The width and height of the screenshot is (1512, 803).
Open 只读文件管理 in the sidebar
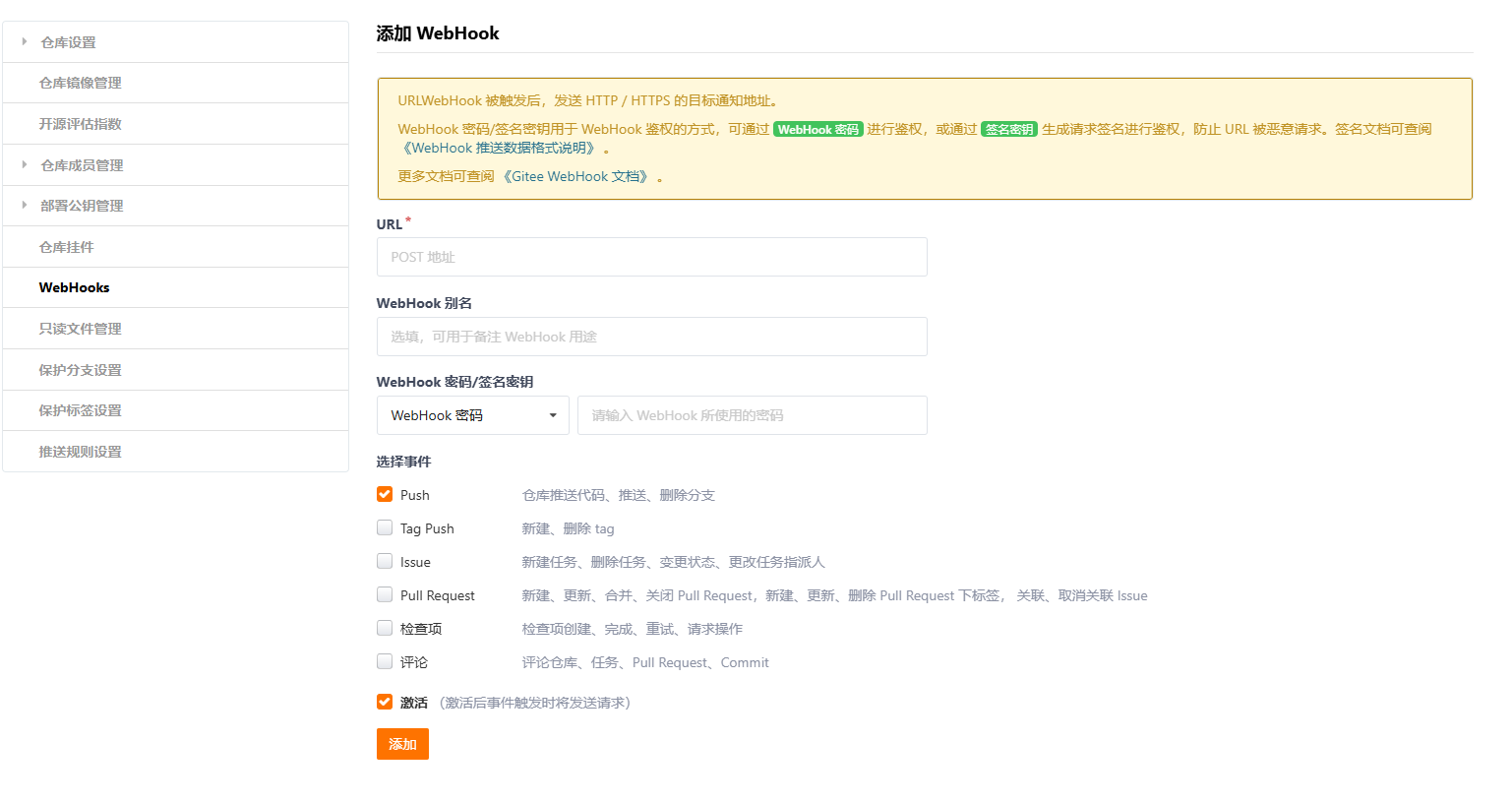pyautogui.click(x=175, y=329)
